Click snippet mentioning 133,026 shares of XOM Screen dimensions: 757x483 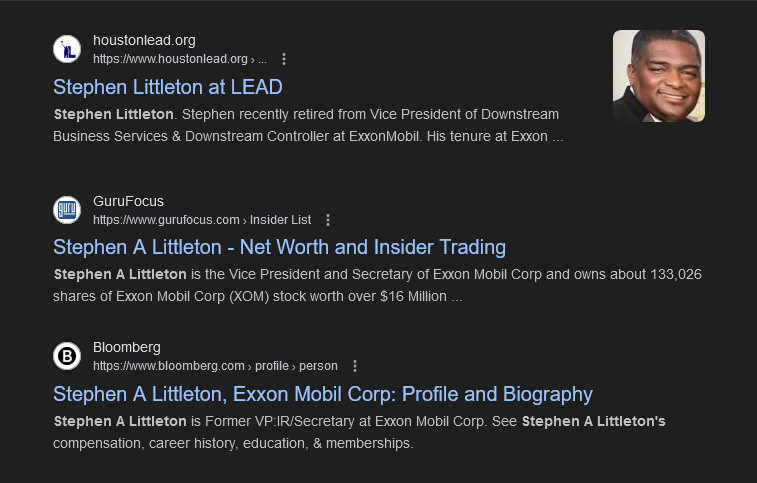point(377,285)
